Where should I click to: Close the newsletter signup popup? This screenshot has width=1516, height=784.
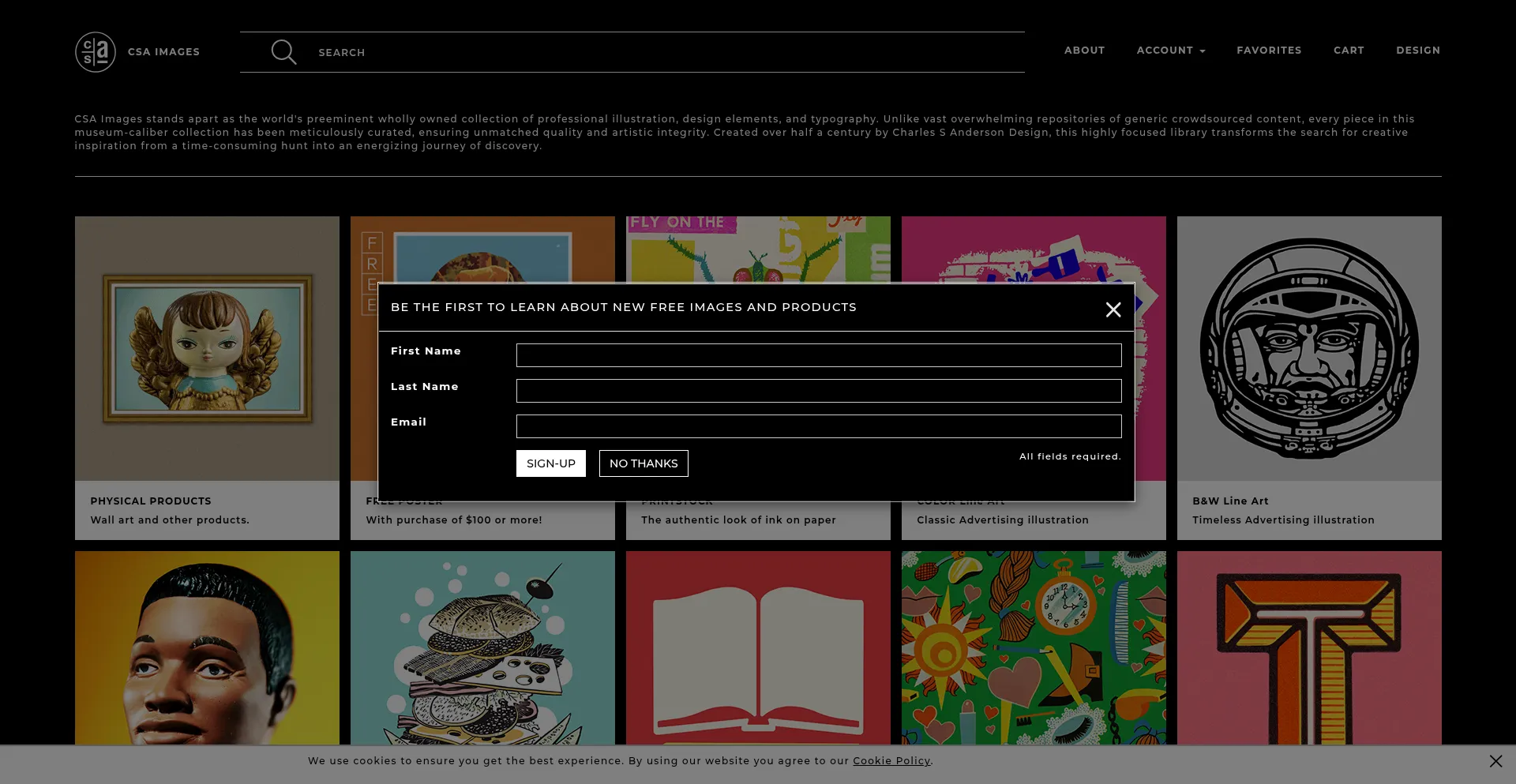(x=1113, y=309)
